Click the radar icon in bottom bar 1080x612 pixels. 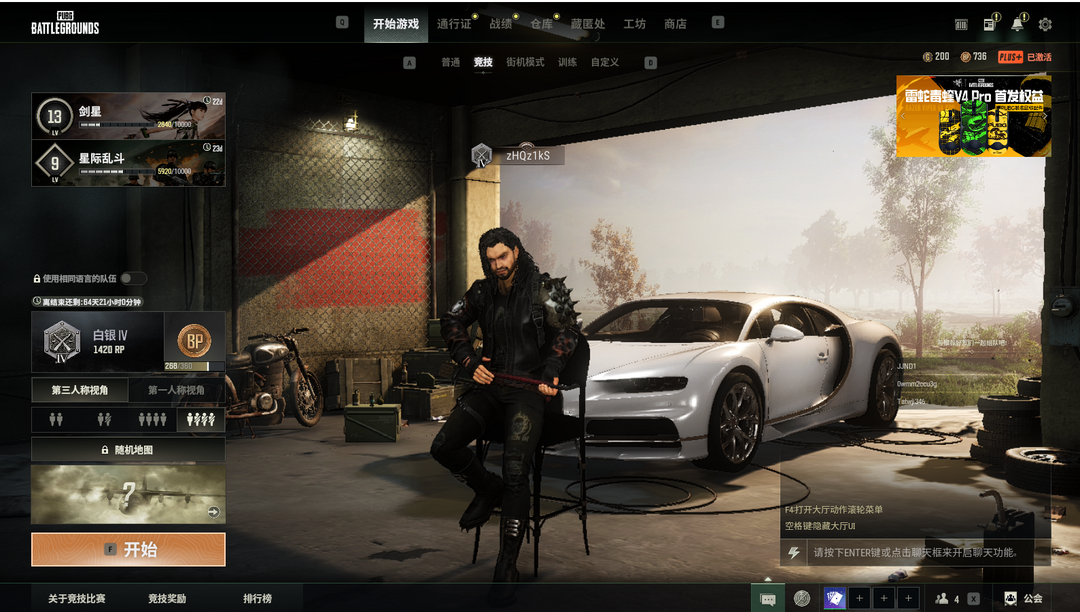(x=801, y=598)
